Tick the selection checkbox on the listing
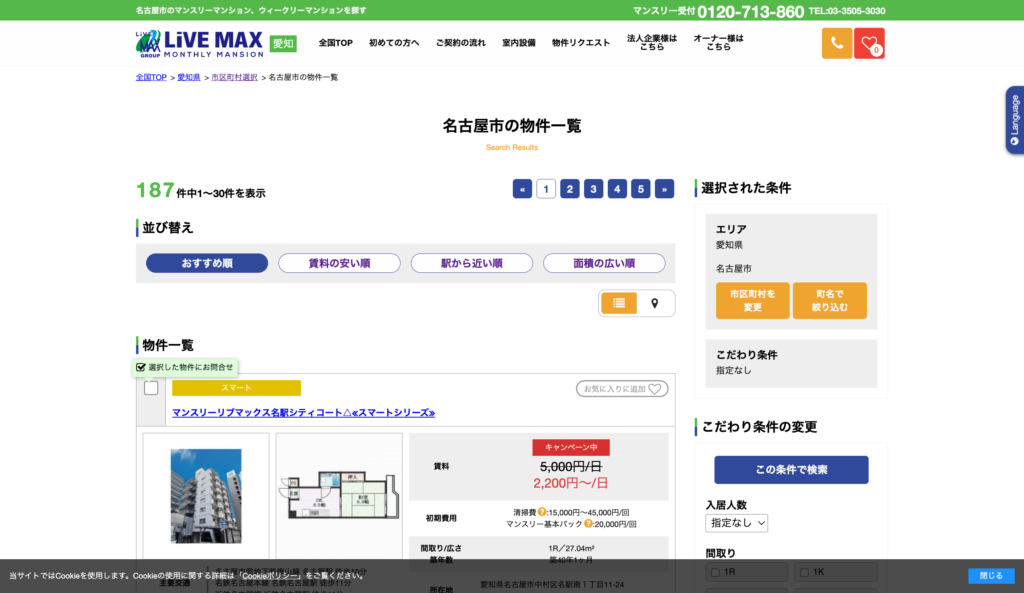This screenshot has height=593, width=1024. [x=151, y=388]
